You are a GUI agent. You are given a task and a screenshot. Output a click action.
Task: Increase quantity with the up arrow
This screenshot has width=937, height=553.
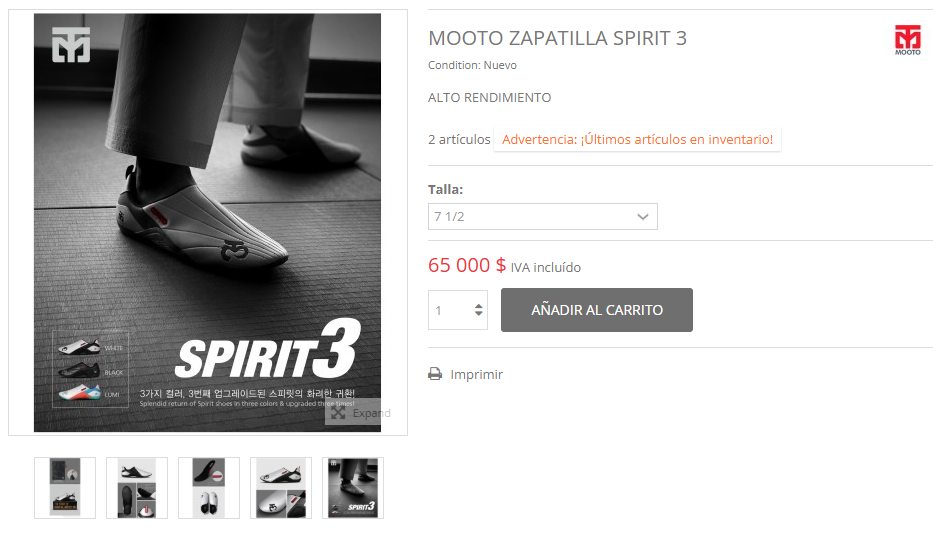click(479, 305)
